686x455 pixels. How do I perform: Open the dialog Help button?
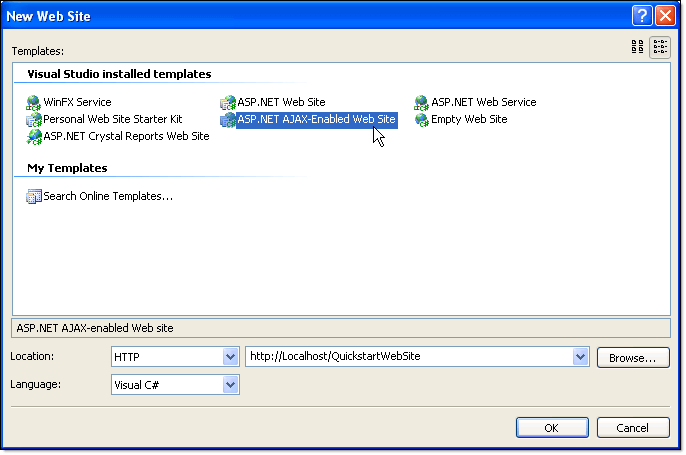(642, 16)
